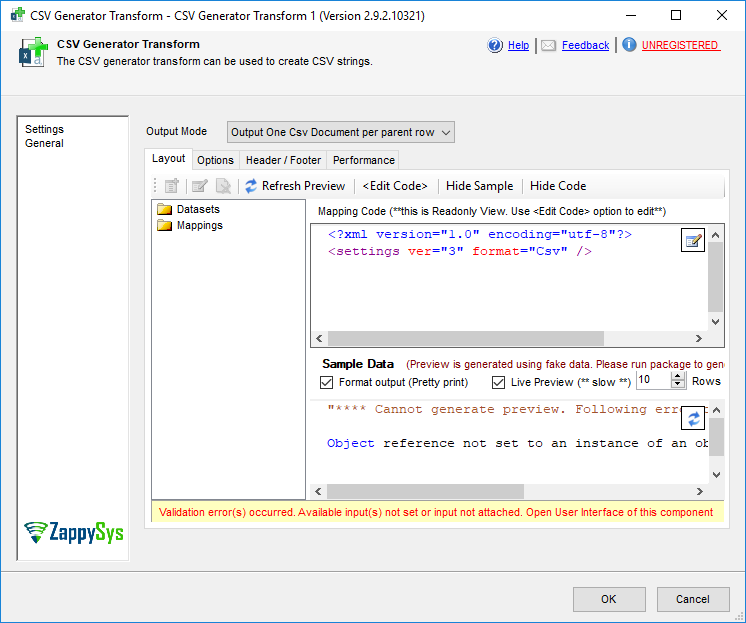Click the add item toolbar icon
746x623 pixels.
click(171, 186)
